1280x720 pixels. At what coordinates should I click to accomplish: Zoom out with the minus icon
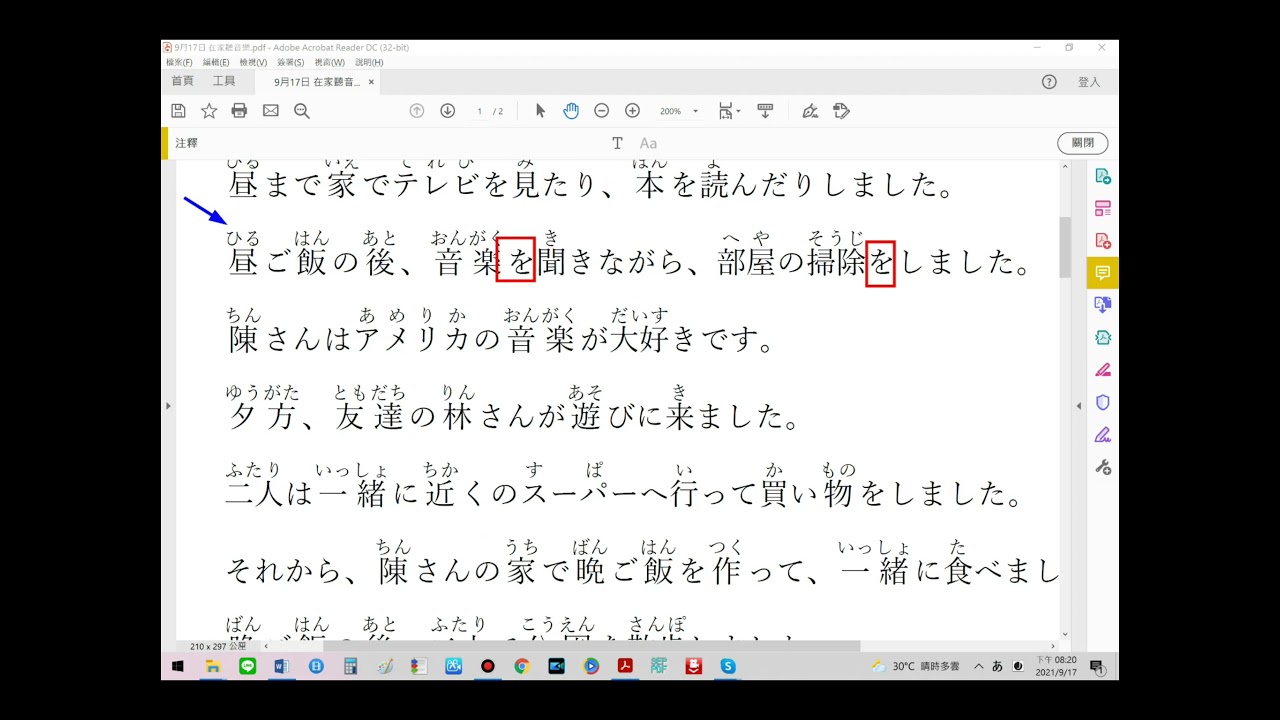pyautogui.click(x=601, y=111)
